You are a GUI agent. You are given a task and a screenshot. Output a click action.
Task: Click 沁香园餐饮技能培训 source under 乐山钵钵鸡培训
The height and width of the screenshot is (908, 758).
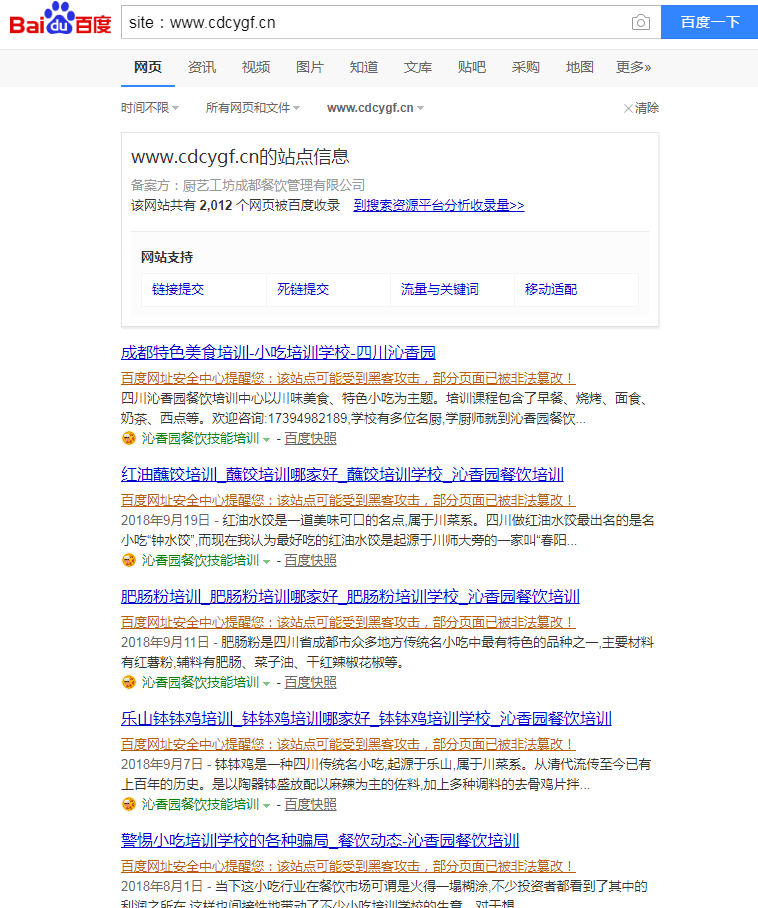point(200,804)
